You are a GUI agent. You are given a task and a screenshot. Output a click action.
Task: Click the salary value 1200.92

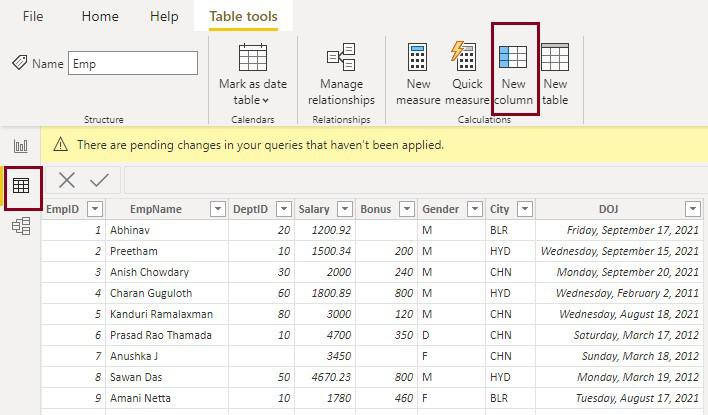pyautogui.click(x=331, y=230)
